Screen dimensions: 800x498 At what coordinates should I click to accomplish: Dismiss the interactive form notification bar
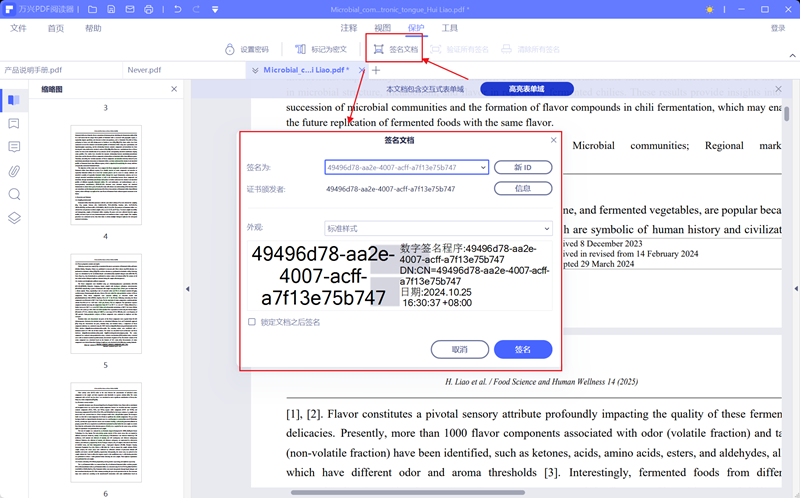coord(778,89)
